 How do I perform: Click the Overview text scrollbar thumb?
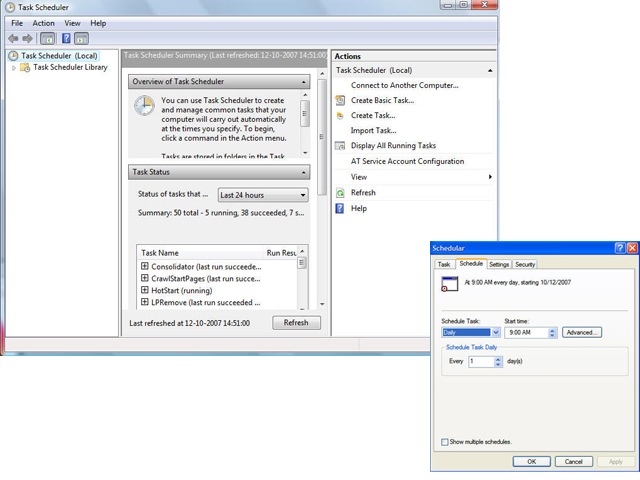coord(304,113)
